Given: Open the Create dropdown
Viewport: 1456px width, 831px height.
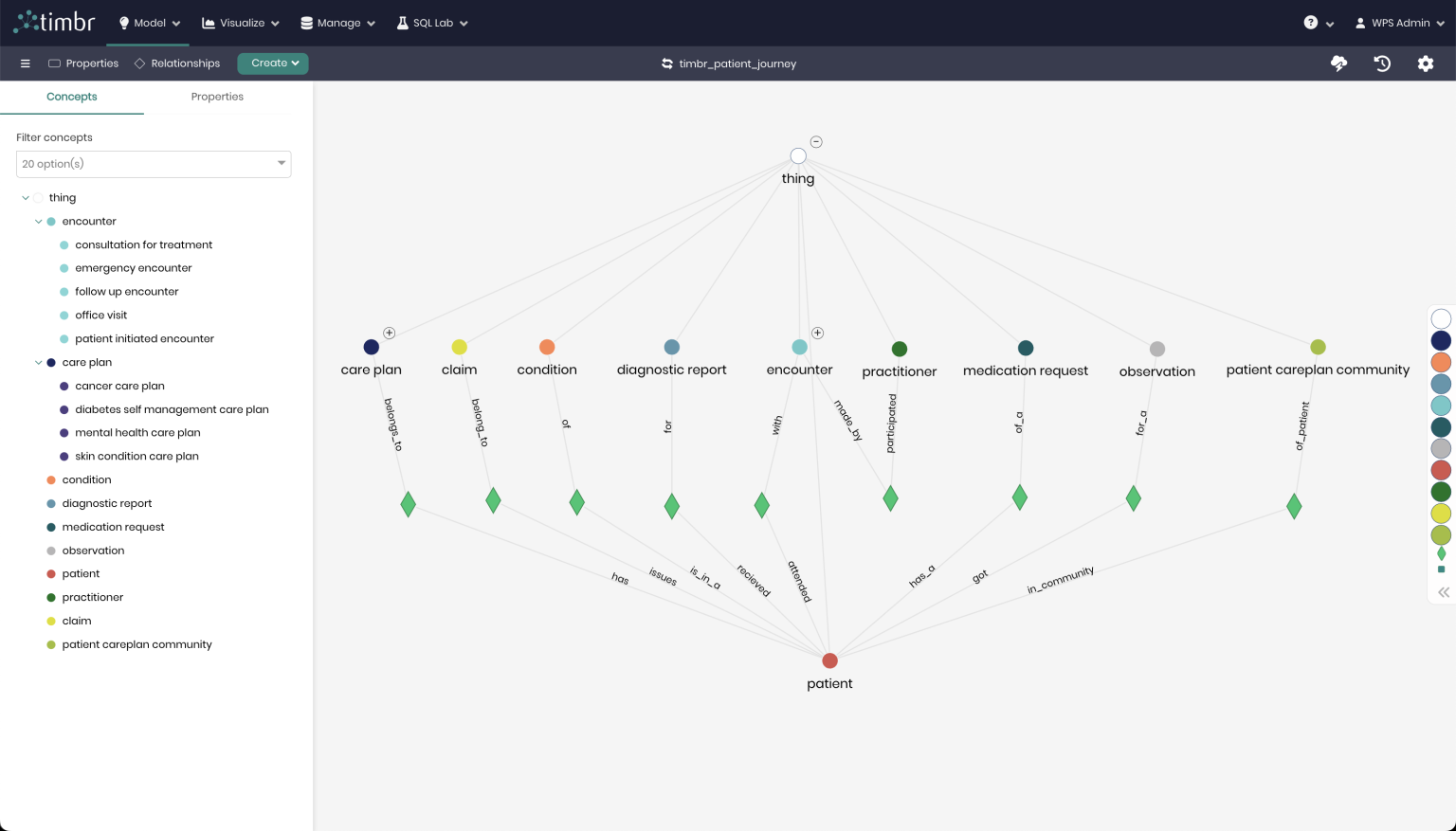Looking at the screenshot, I should click(x=273, y=63).
